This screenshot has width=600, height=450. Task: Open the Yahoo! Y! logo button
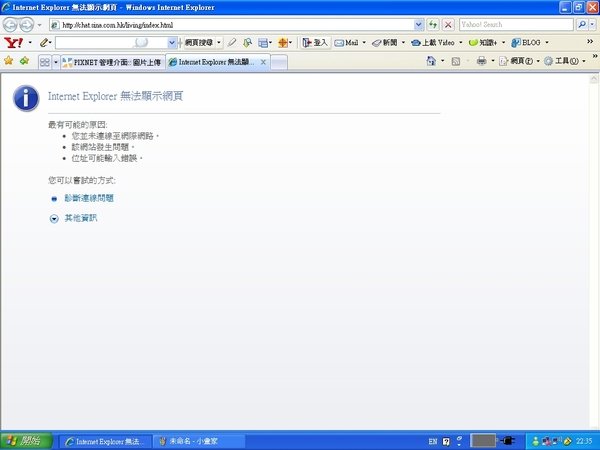click(x=14, y=42)
